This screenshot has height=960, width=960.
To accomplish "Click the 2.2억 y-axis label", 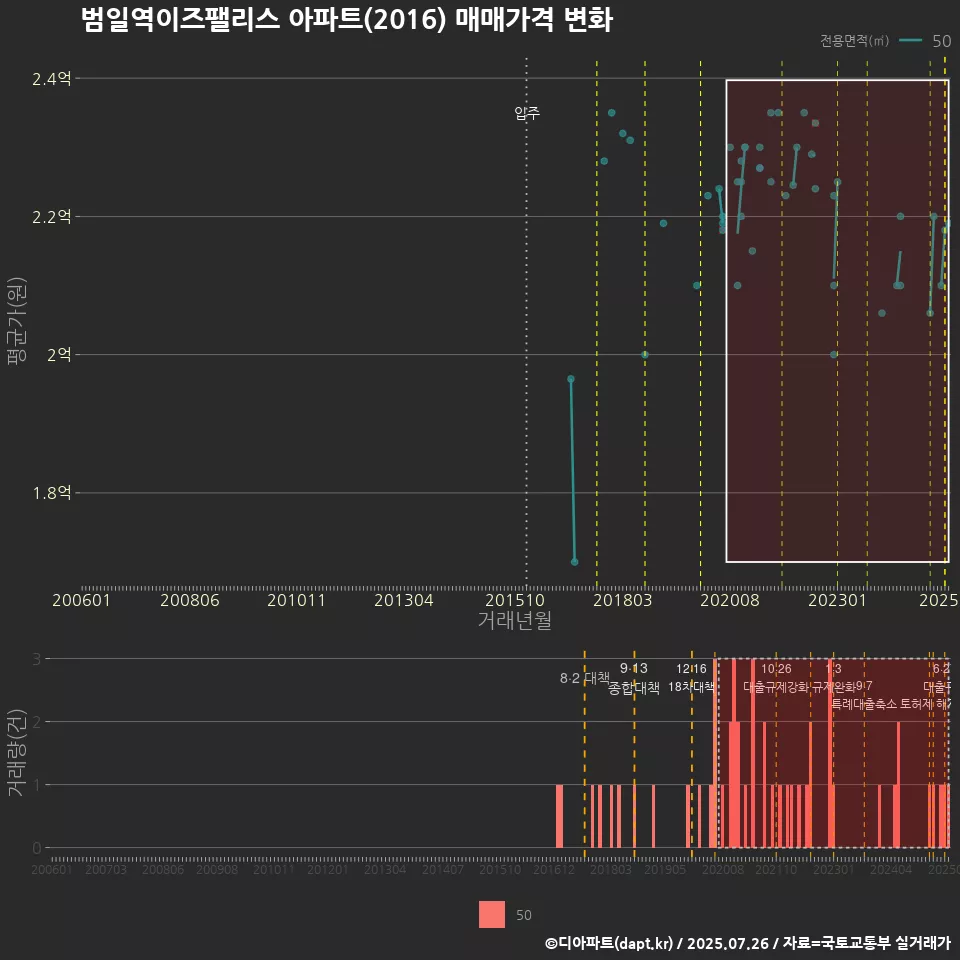I will 52,217.
